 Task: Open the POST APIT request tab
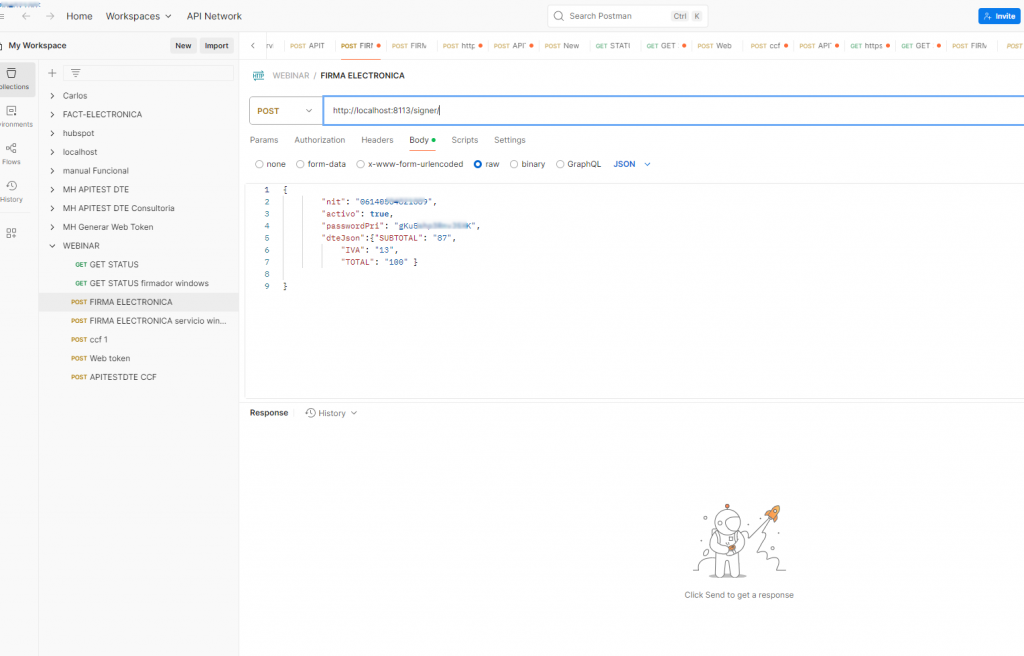point(308,46)
